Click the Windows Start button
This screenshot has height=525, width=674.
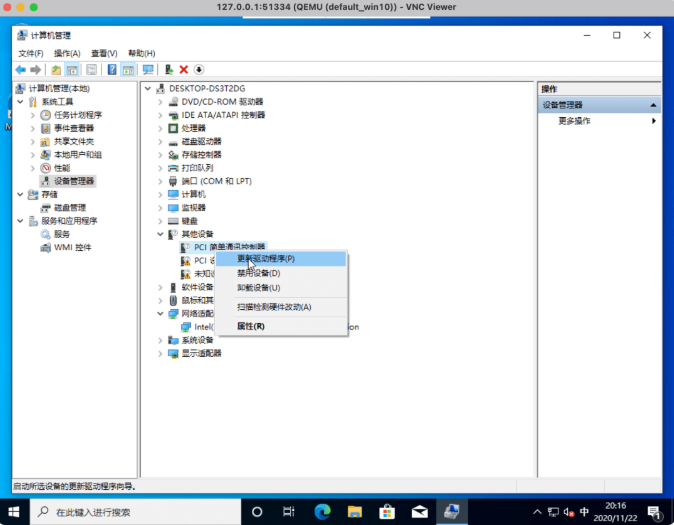17,511
